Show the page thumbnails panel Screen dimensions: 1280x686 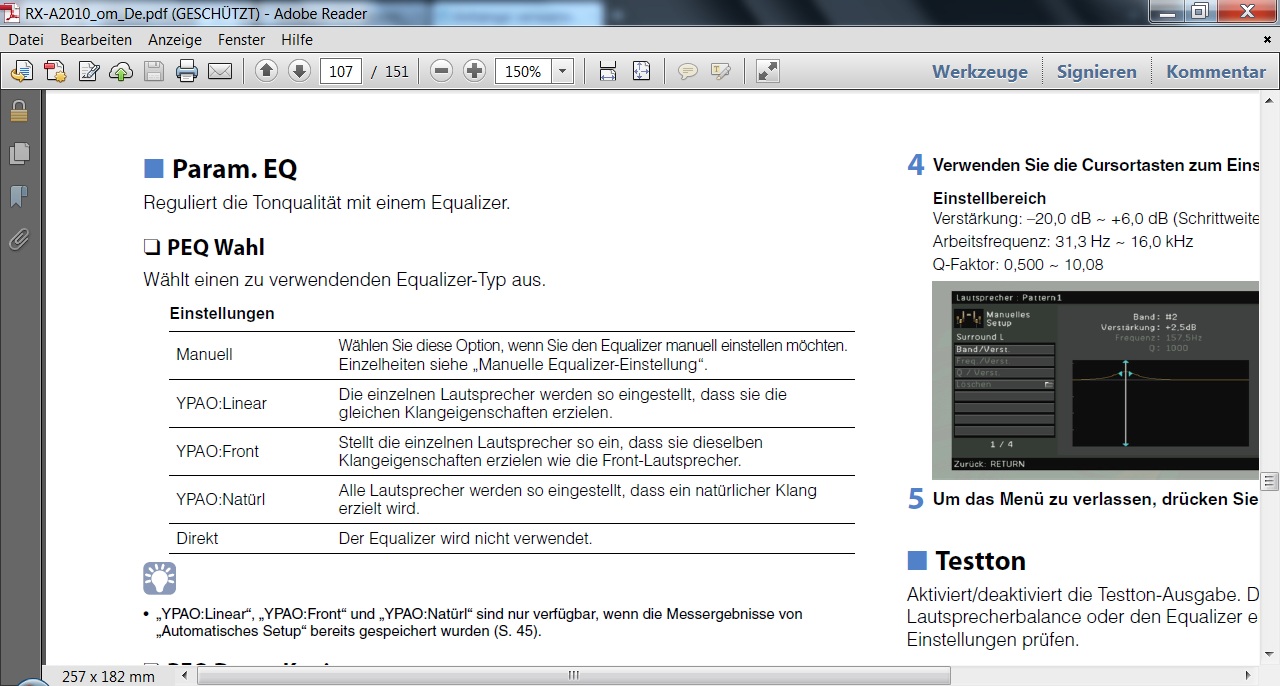[19, 153]
